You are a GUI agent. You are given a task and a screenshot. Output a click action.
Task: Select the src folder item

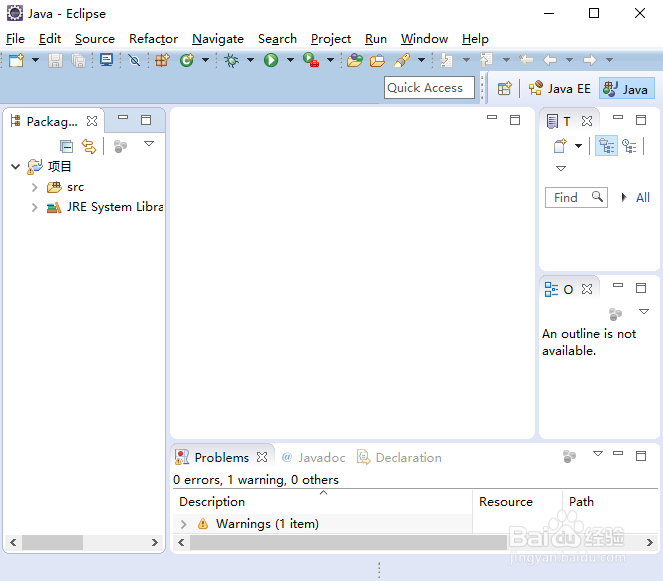pyautogui.click(x=66, y=187)
